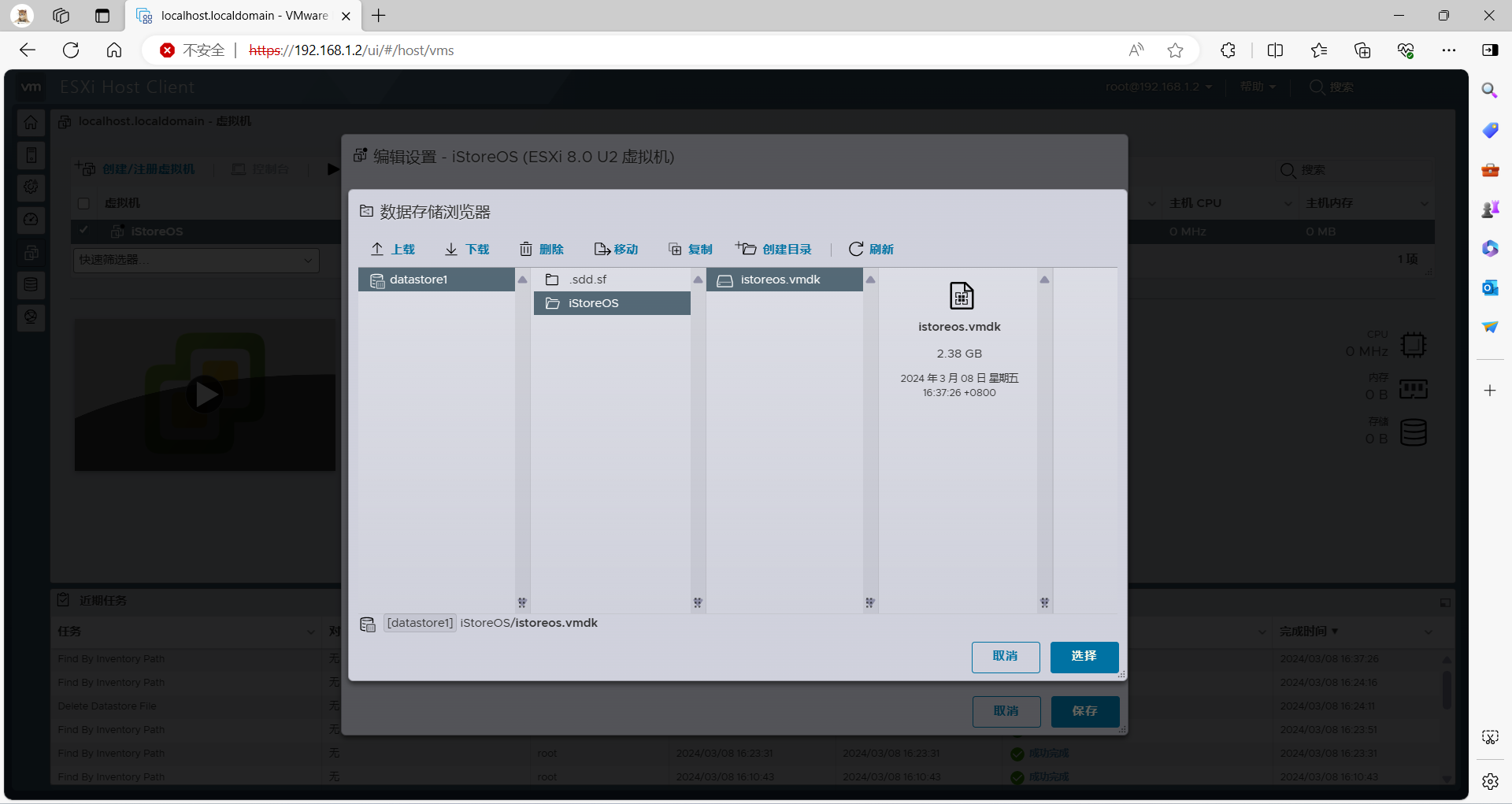Click Download in datastore browser toolbar

point(467,249)
